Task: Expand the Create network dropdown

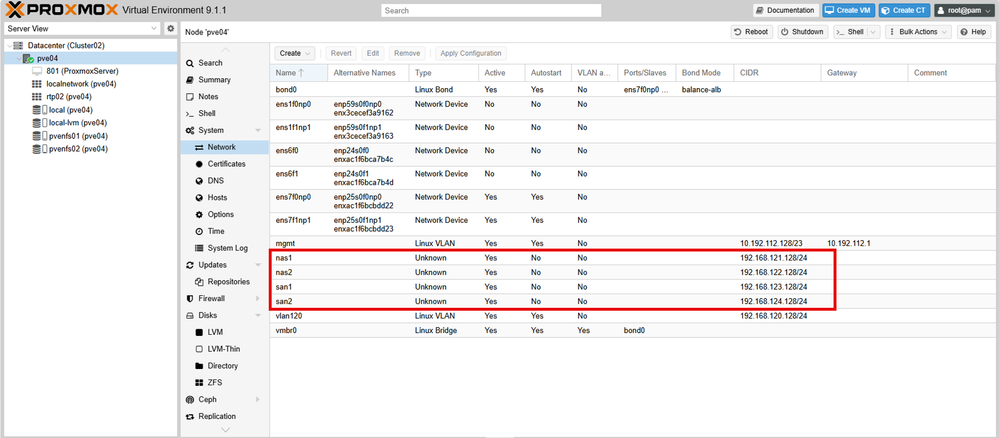Action: 294,53
